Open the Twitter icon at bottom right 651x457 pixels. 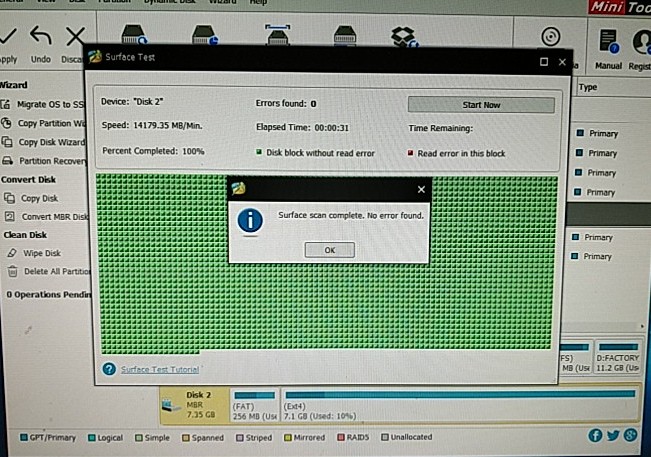click(x=613, y=436)
